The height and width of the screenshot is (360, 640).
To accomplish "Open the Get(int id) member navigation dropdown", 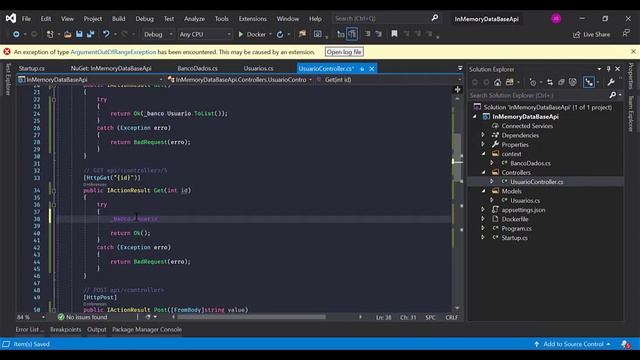I will pyautogui.click(x=388, y=80).
